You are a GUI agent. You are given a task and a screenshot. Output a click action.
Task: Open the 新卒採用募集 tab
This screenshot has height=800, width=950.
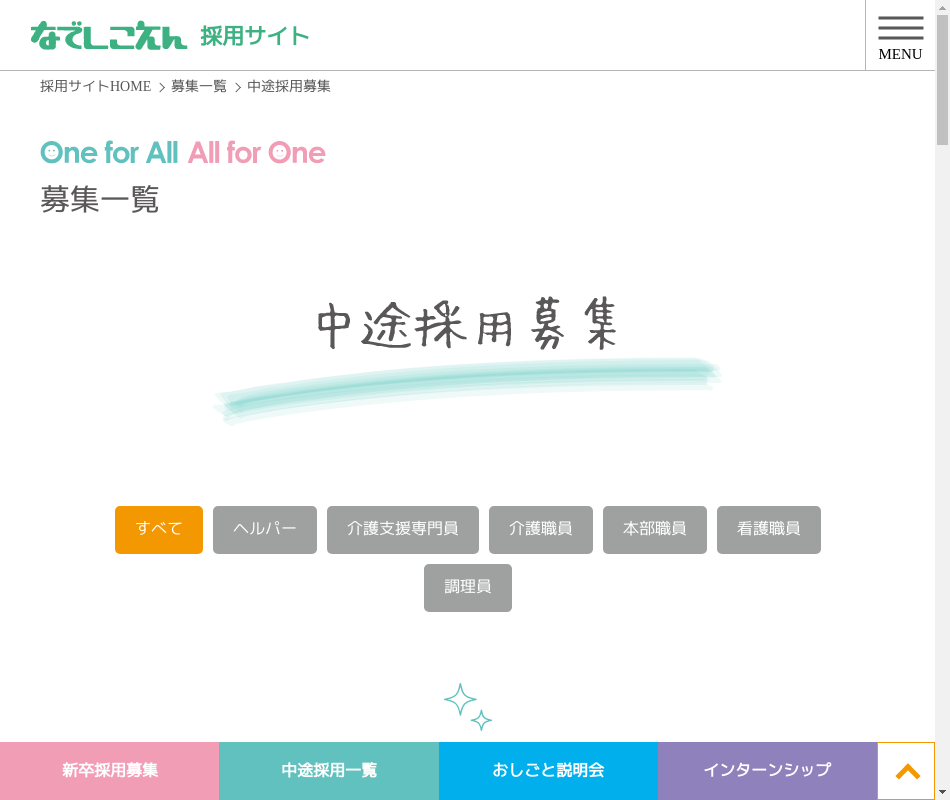[110, 771]
